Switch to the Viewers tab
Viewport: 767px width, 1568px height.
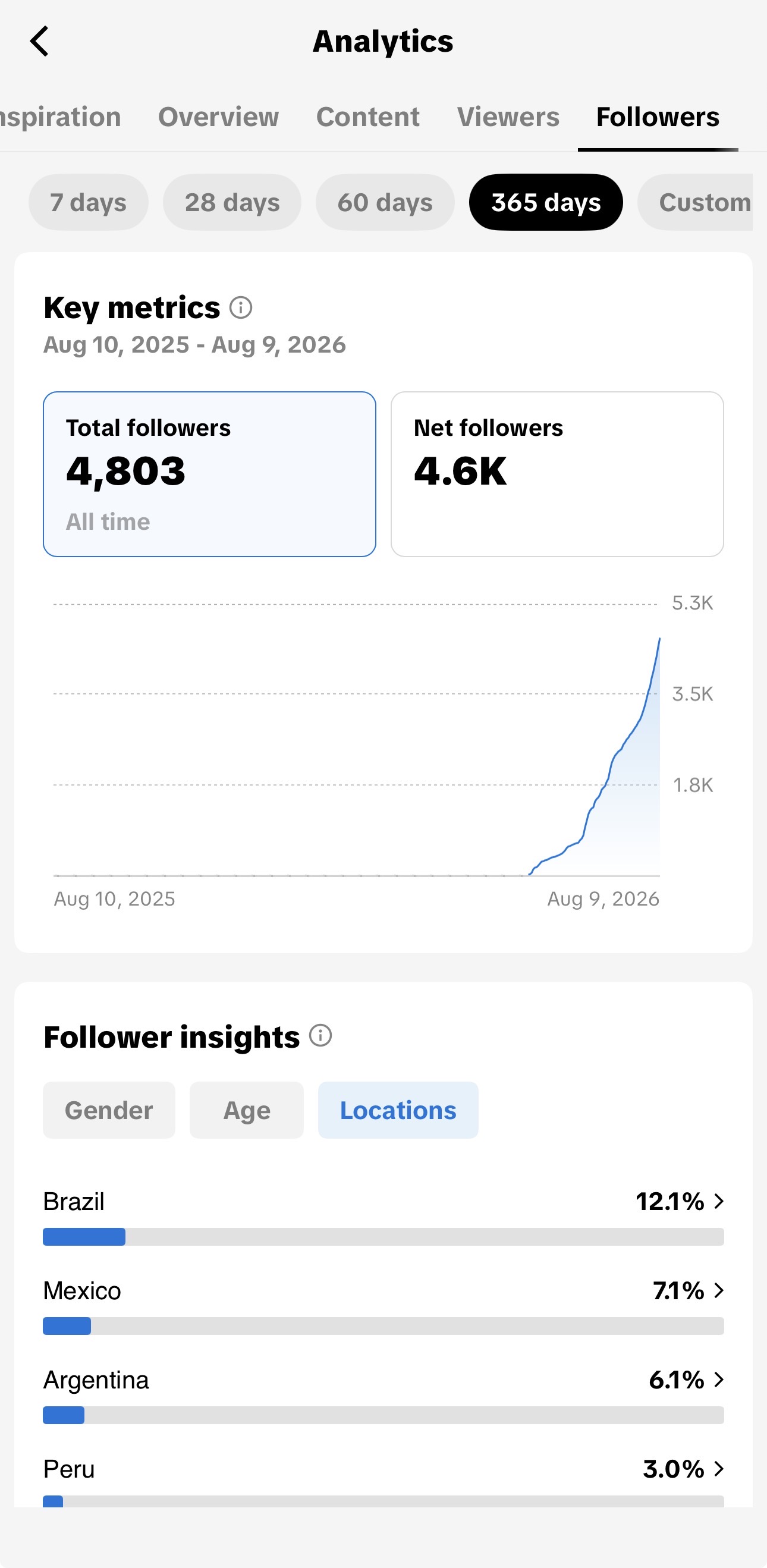(x=508, y=117)
